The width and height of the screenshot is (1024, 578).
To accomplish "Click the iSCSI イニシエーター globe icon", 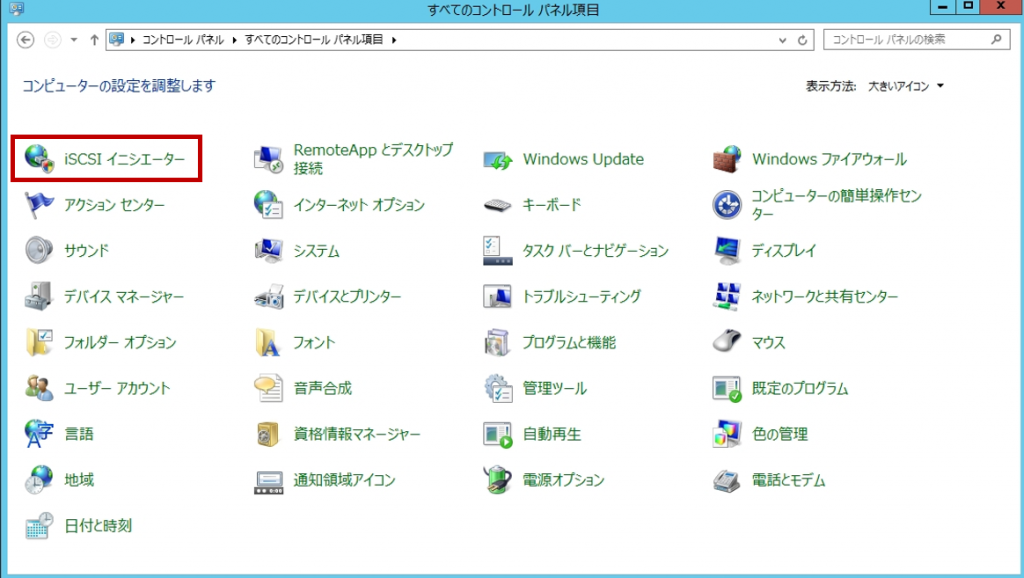I will [39, 159].
